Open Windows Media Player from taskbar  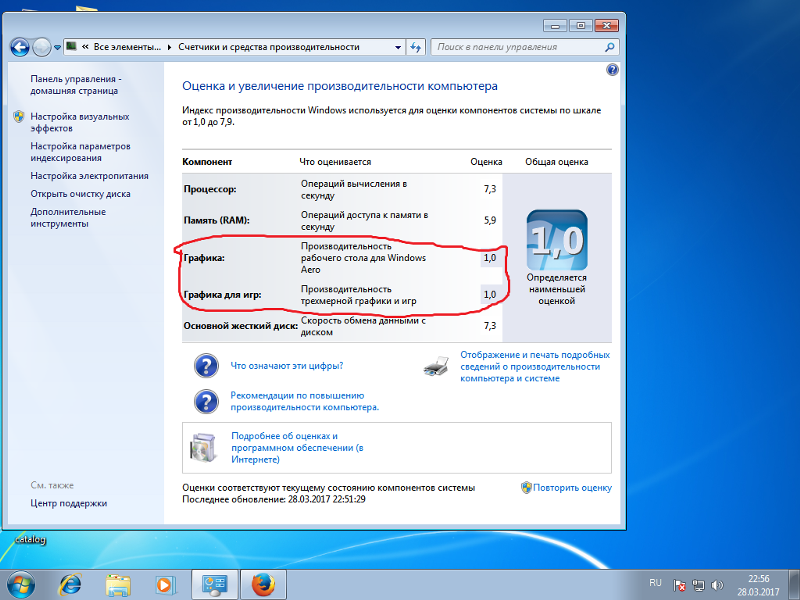(165, 585)
